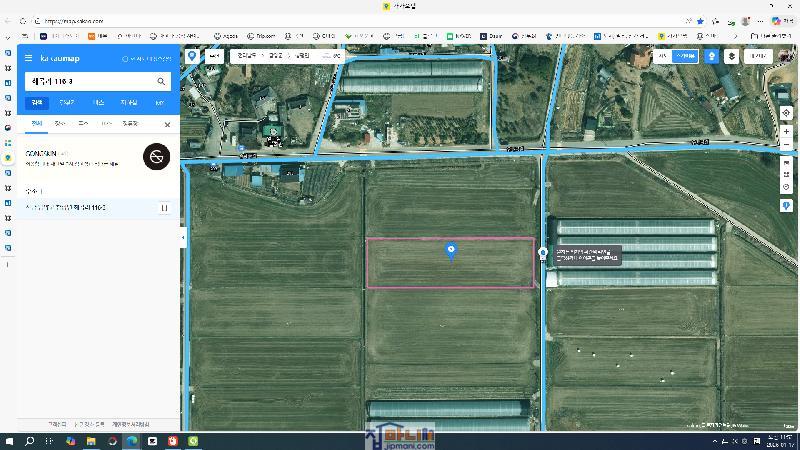Click the search magnifier icon
The height and width of the screenshot is (450, 800).
point(161,81)
